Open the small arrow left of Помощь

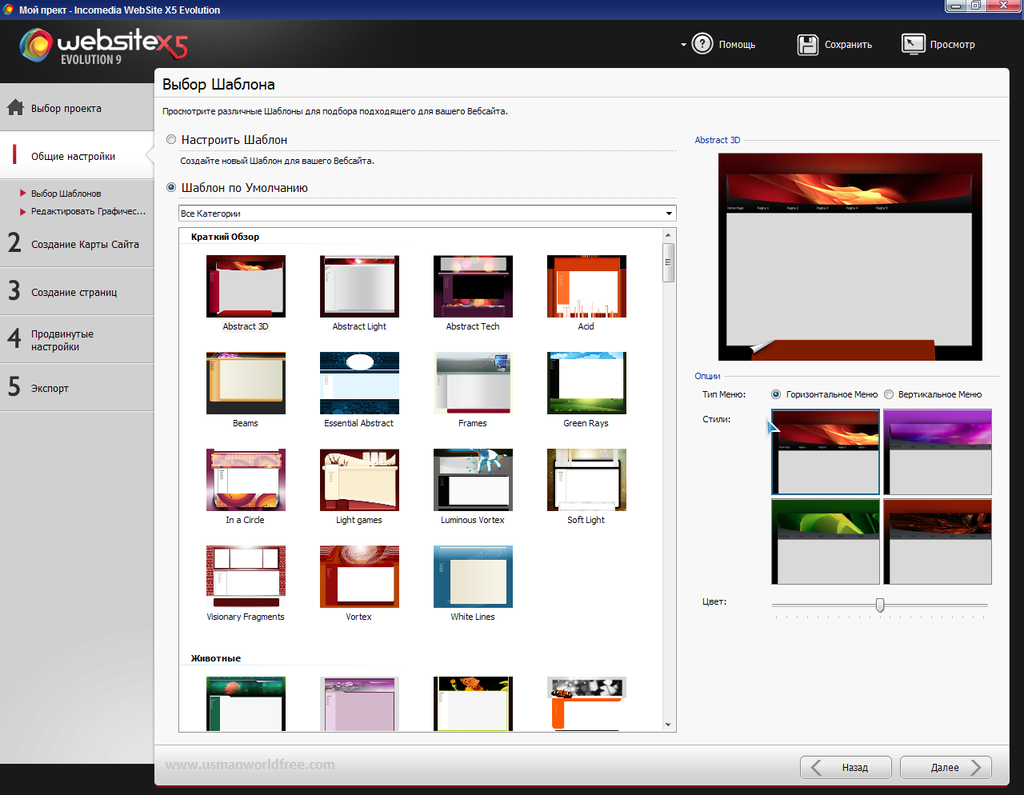pos(683,45)
